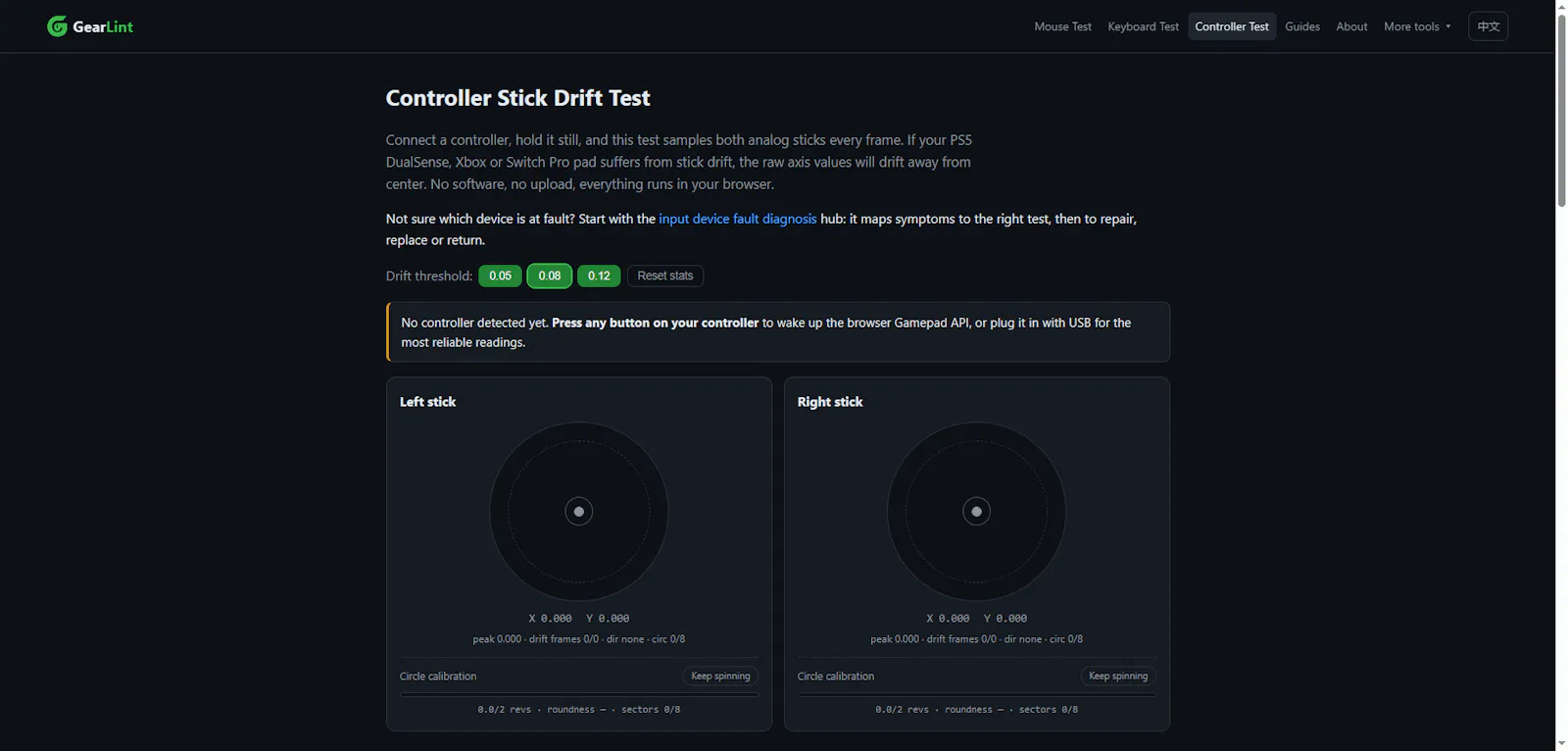This screenshot has width=1568, height=751.
Task: Click the Left stick center dot
Action: point(579,512)
